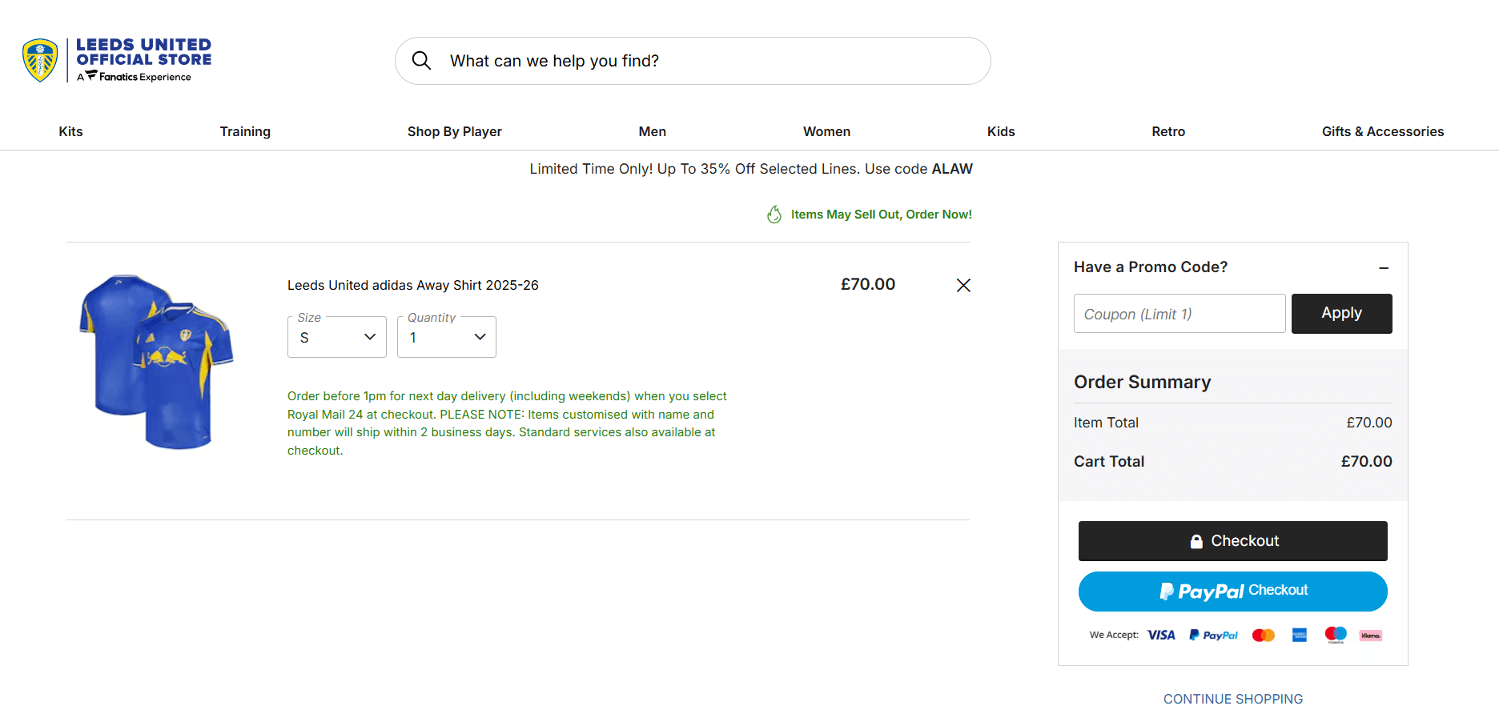The height and width of the screenshot is (726, 1500).
Task: Click the Mastercard payment icon
Action: tap(1263, 634)
